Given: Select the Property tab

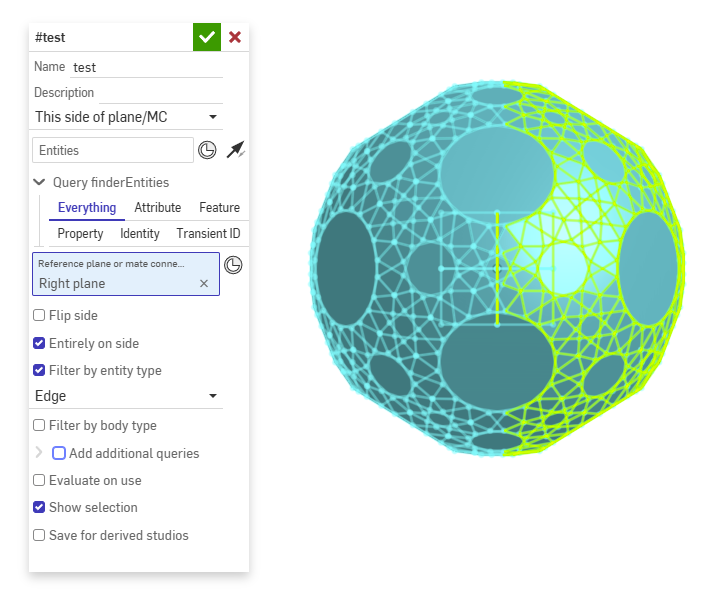Looking at the screenshot, I should pos(80,233).
